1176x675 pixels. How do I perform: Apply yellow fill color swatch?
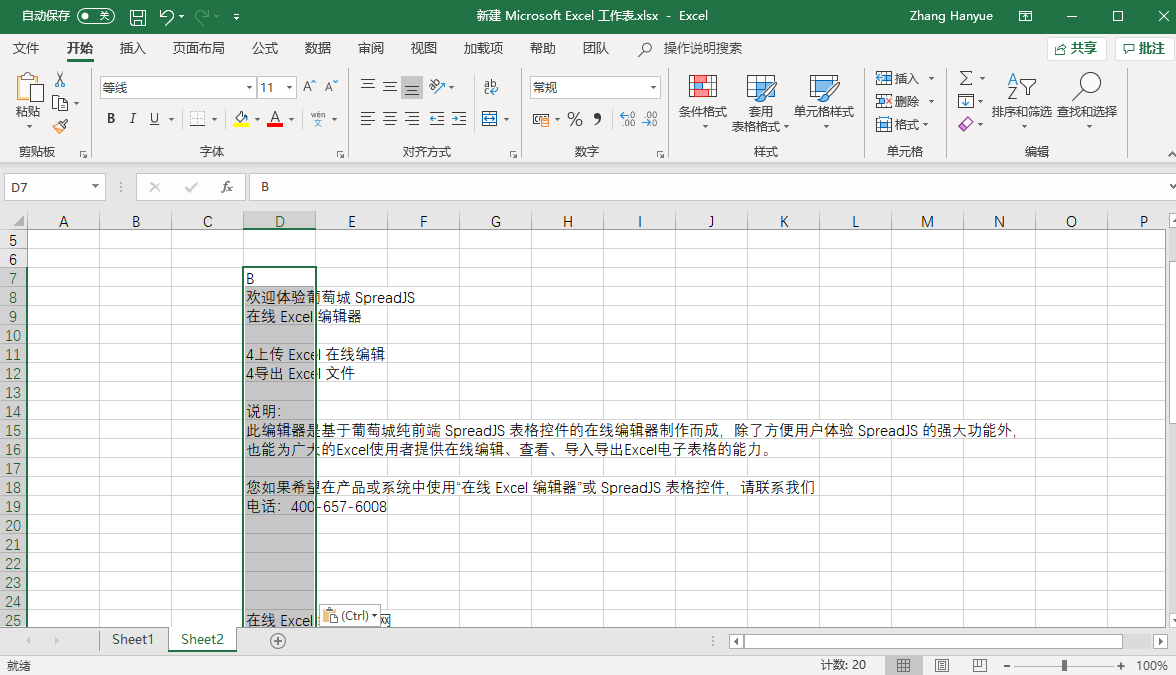[x=241, y=118]
